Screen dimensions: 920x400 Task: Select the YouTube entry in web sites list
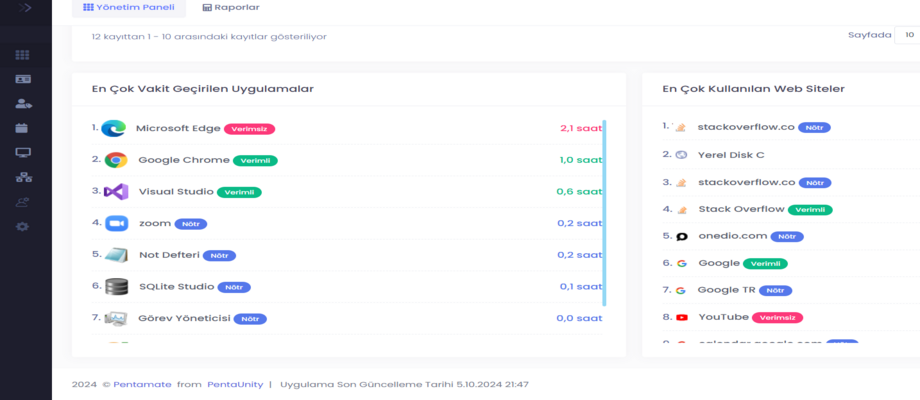click(x=723, y=317)
